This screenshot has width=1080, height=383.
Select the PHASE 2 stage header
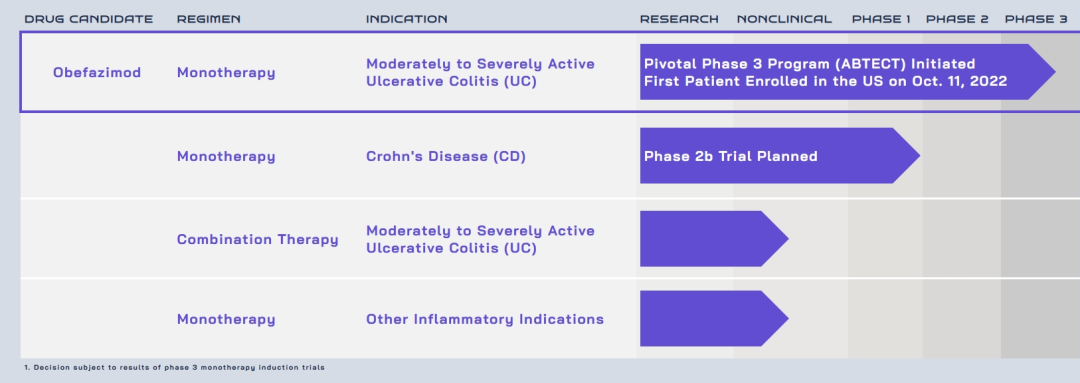(957, 19)
